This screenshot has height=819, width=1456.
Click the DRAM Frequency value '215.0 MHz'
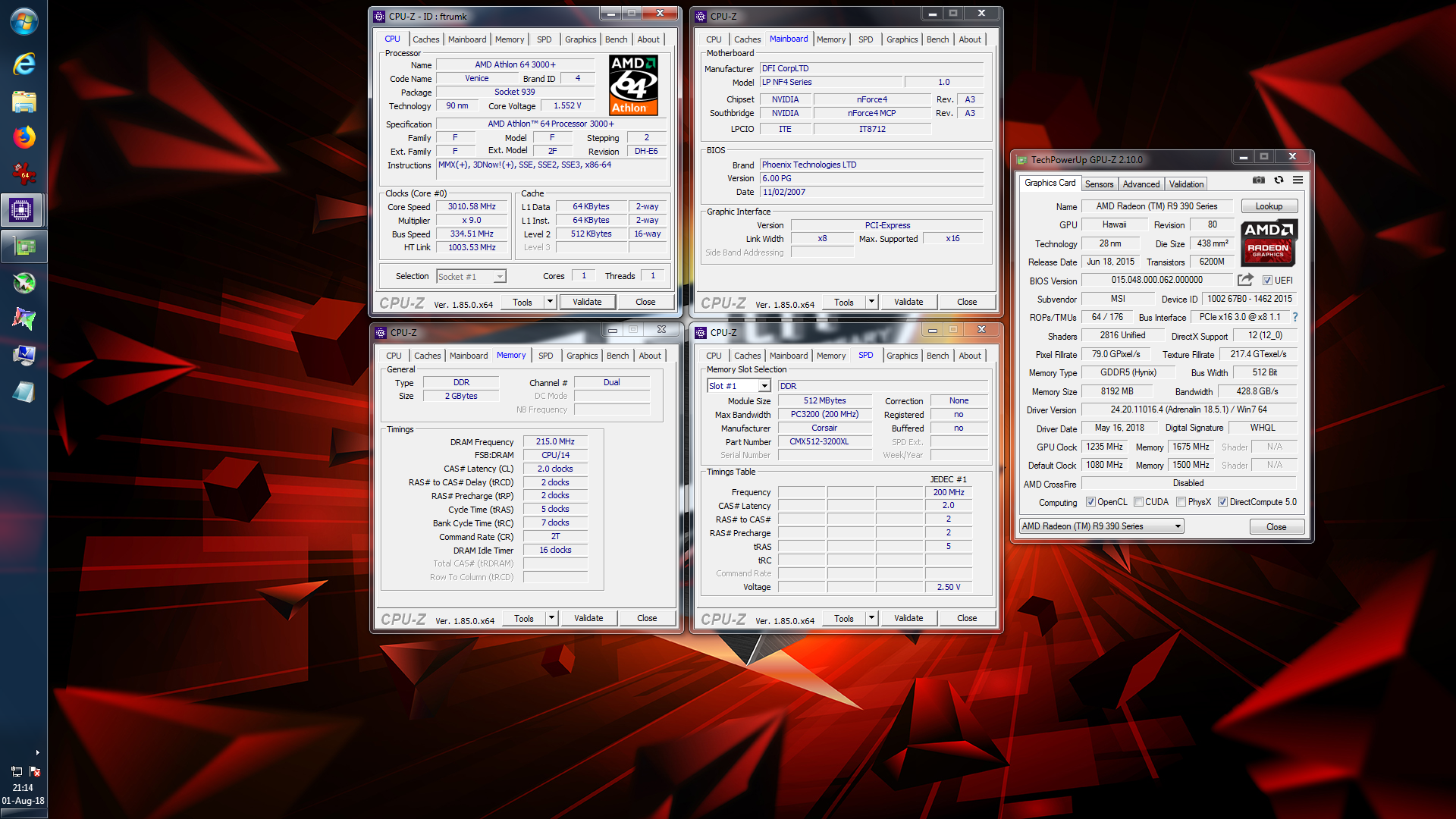pyautogui.click(x=555, y=441)
